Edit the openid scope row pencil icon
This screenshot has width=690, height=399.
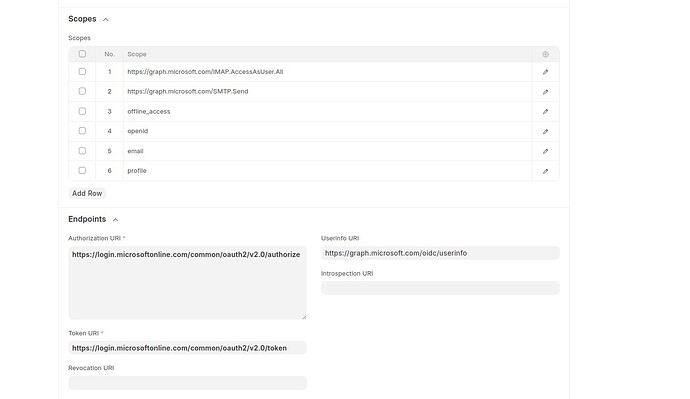[545, 132]
